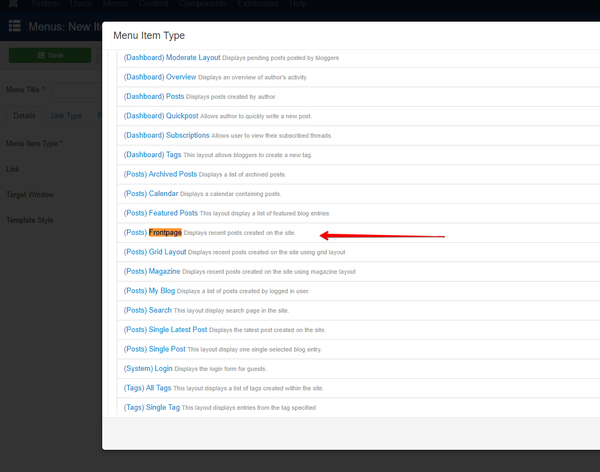This screenshot has width=600, height=472.
Task: Open the Users menu
Action: pyautogui.click(x=81, y=3)
